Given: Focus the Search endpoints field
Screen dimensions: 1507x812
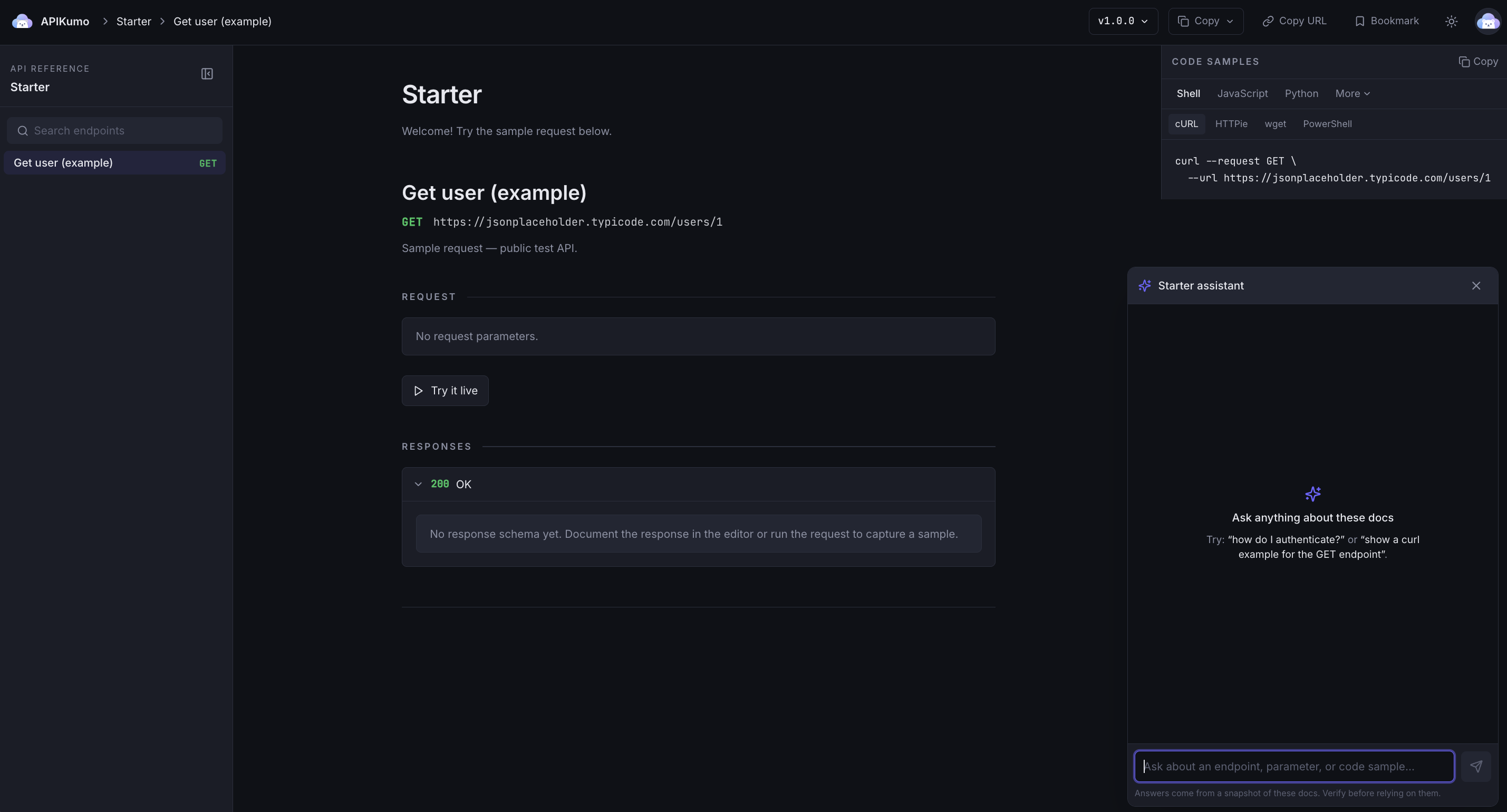Looking at the screenshot, I should click(114, 130).
